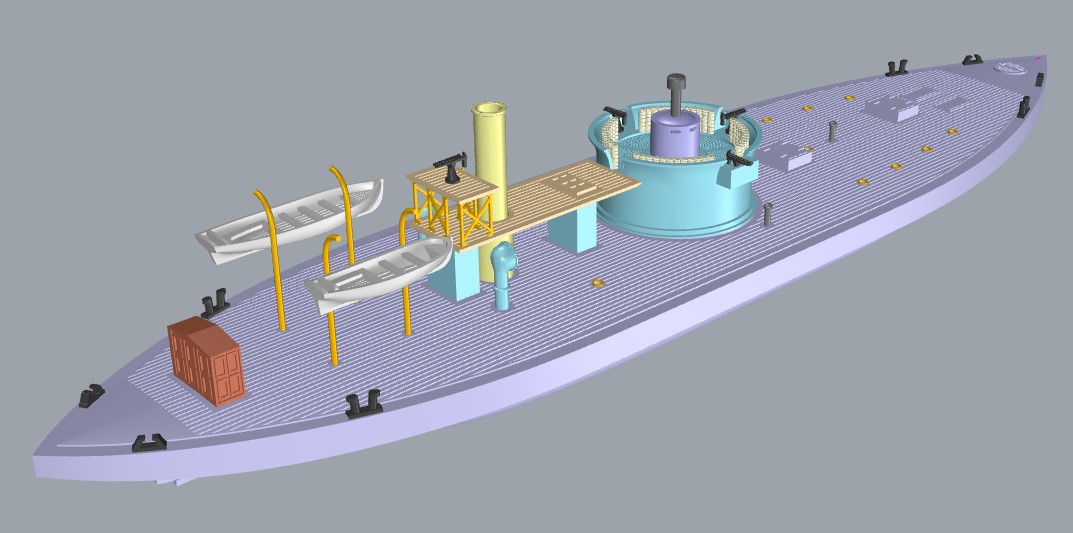Viewport: 1073px width, 533px height.
Task: Click the pointed bow tip of the ship
Action: (1043, 62)
